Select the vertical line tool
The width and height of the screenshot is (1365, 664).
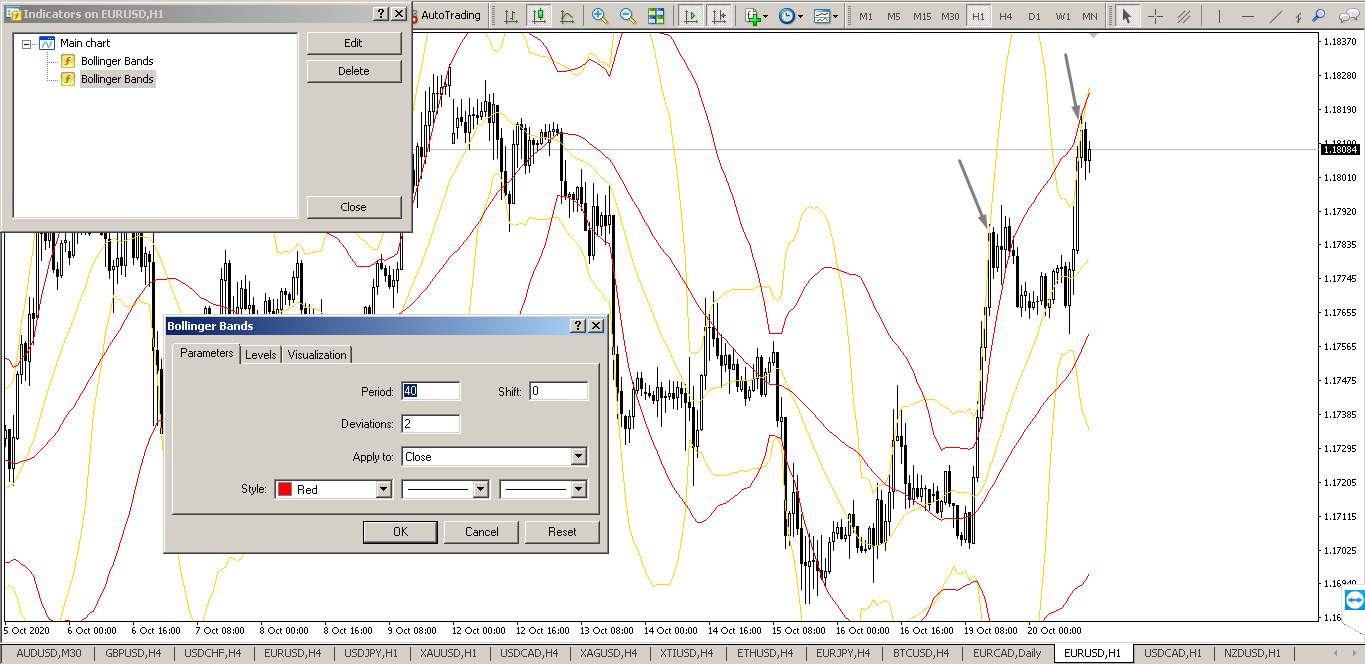coord(1218,15)
